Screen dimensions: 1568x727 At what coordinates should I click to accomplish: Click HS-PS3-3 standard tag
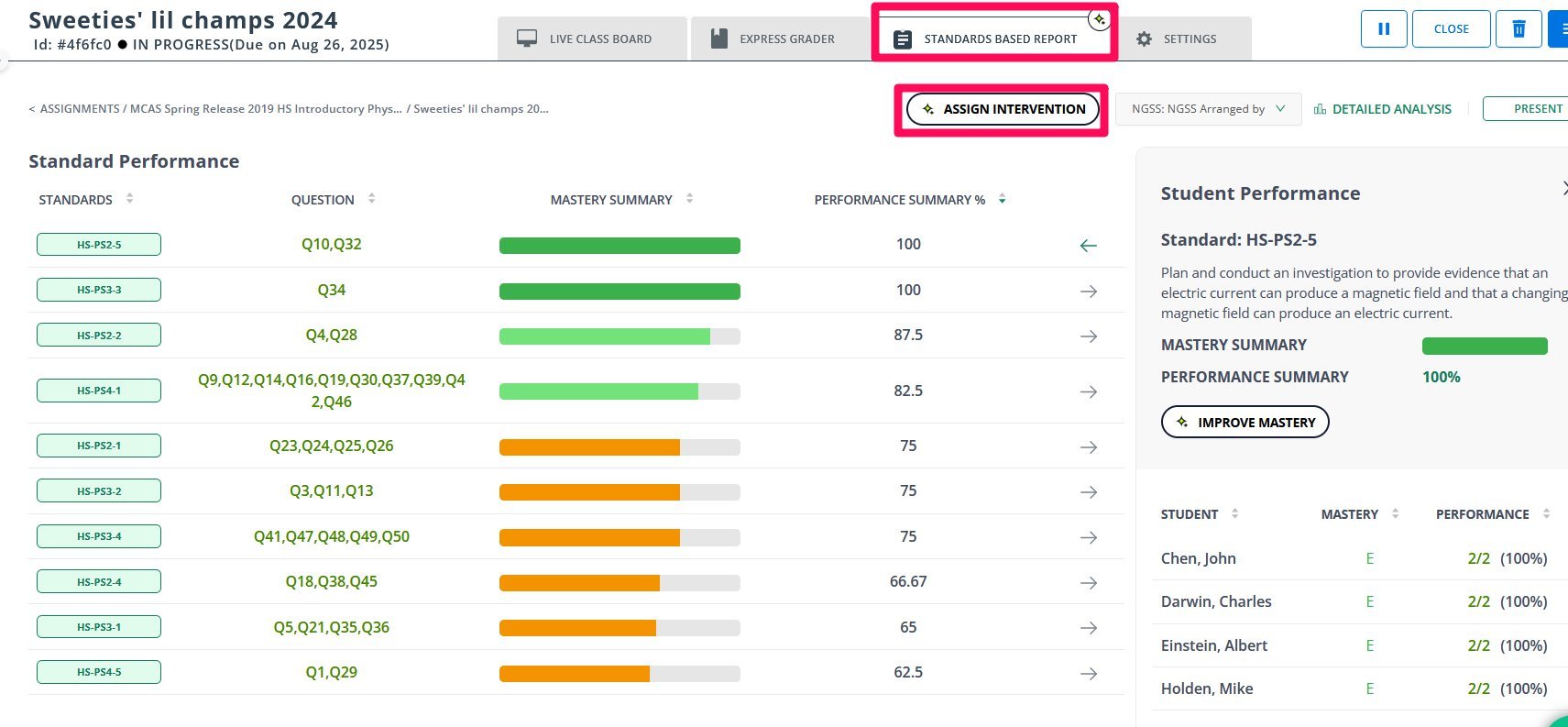click(x=99, y=290)
